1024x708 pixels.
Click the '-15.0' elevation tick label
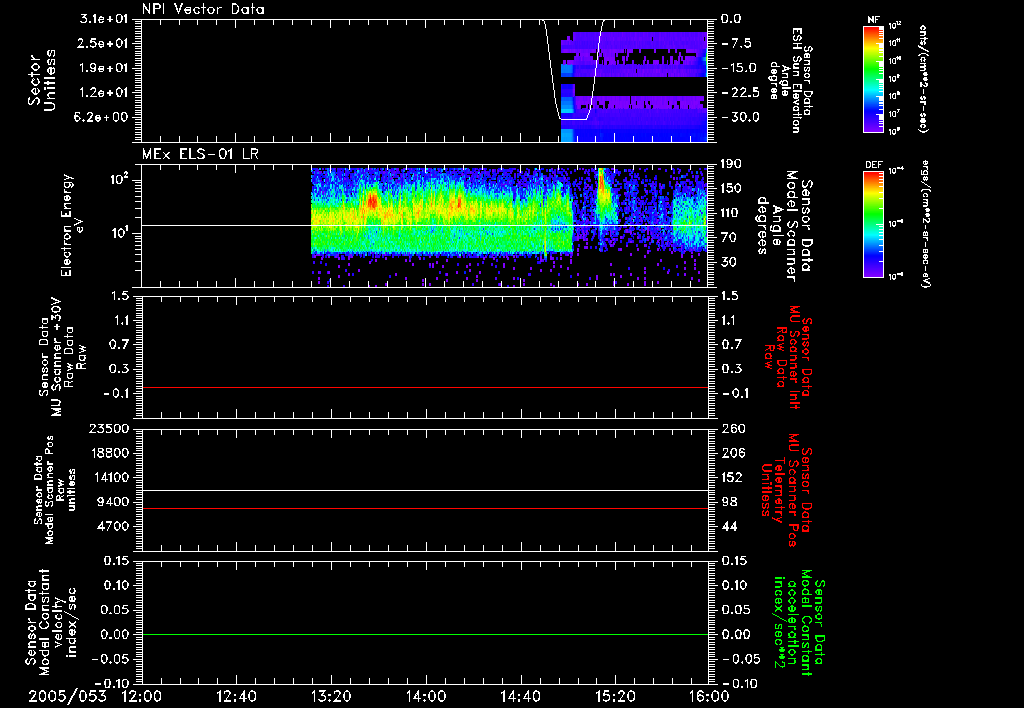(741, 68)
